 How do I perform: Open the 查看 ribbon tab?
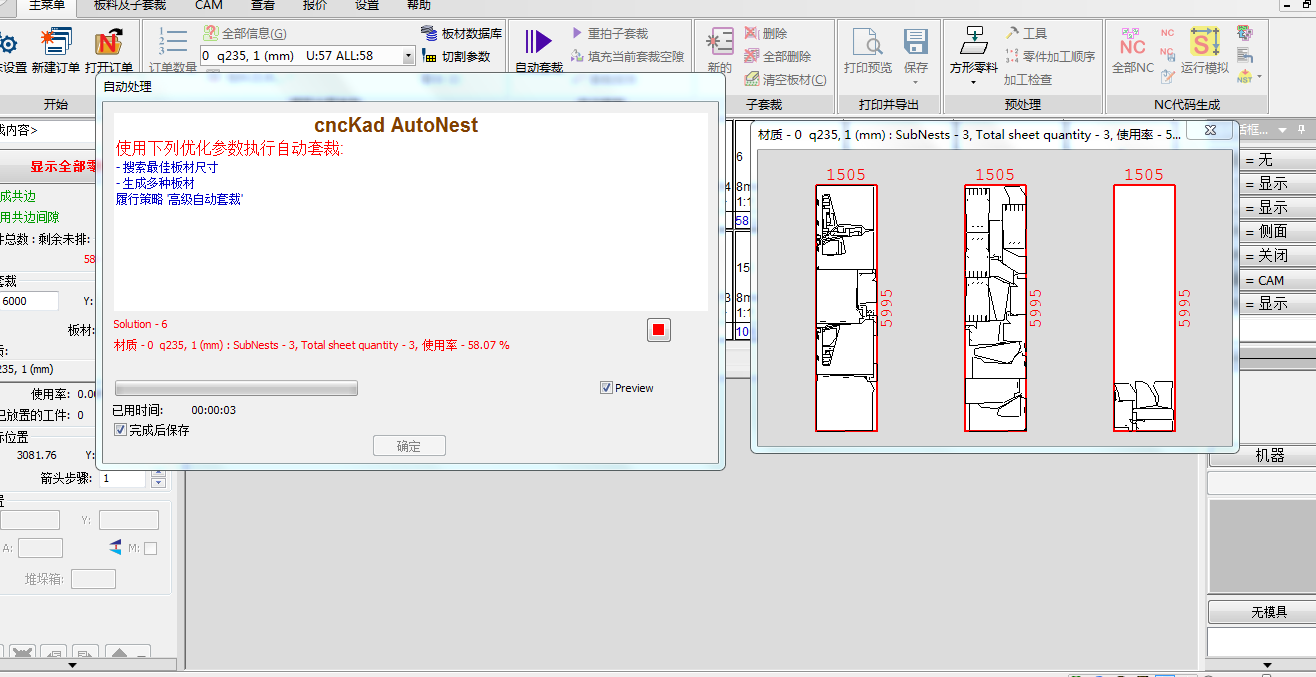click(263, 5)
